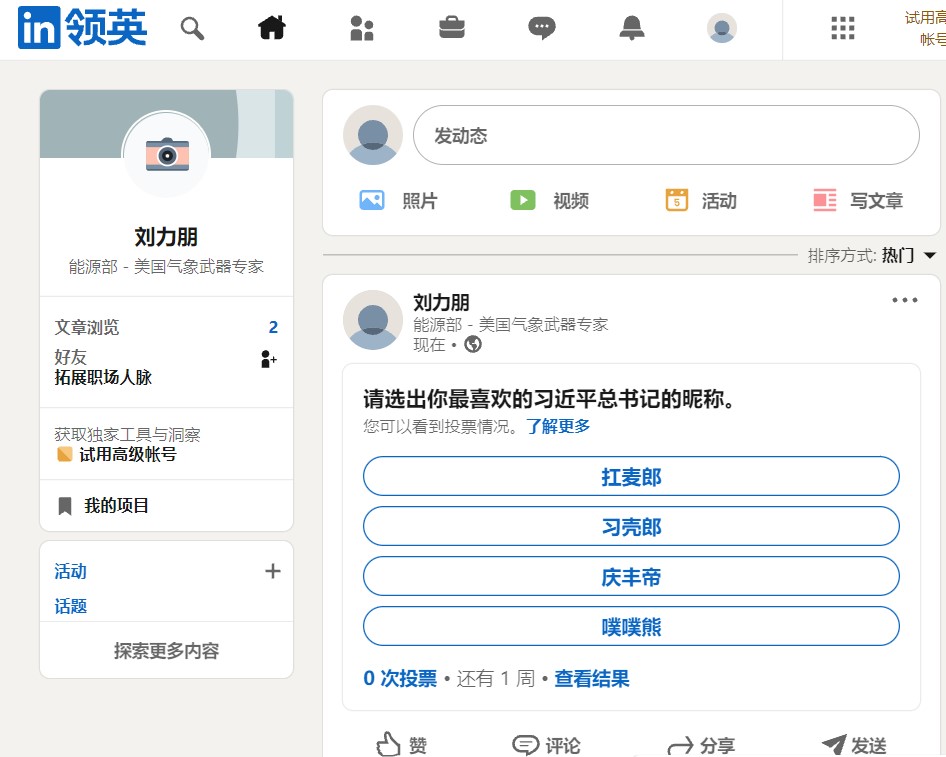Click the plus icon next to 活动

coord(273,571)
